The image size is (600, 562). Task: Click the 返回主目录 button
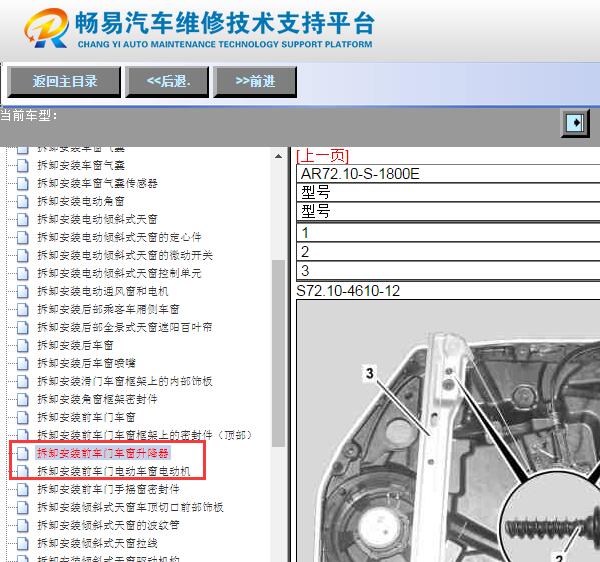pos(64,81)
